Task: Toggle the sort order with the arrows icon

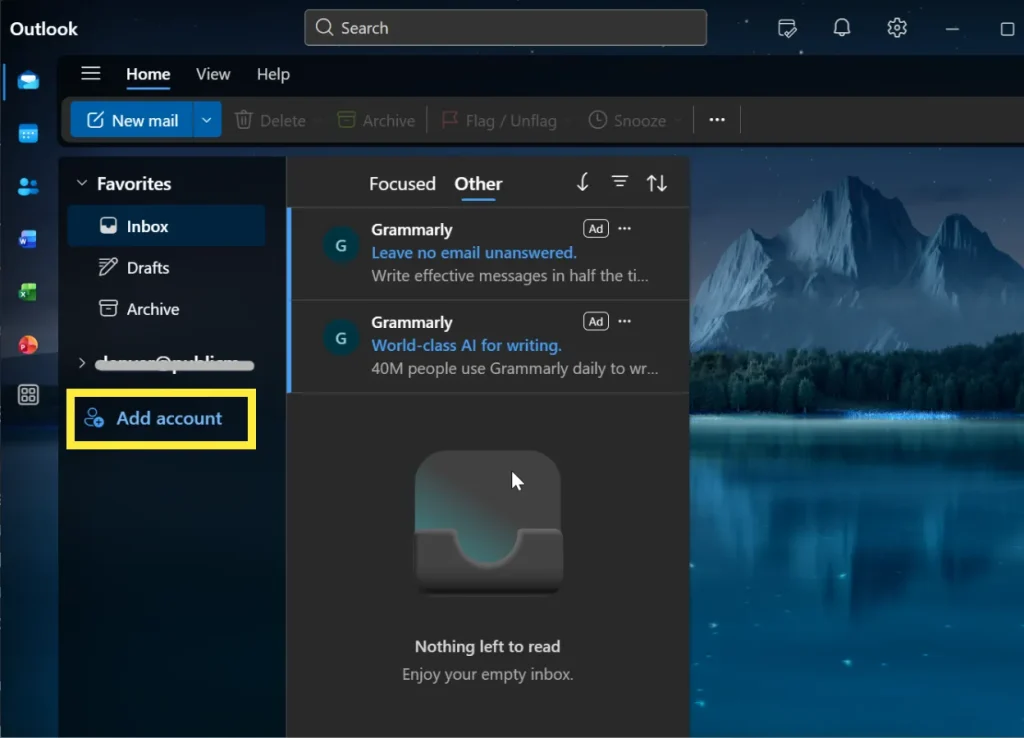Action: (657, 182)
